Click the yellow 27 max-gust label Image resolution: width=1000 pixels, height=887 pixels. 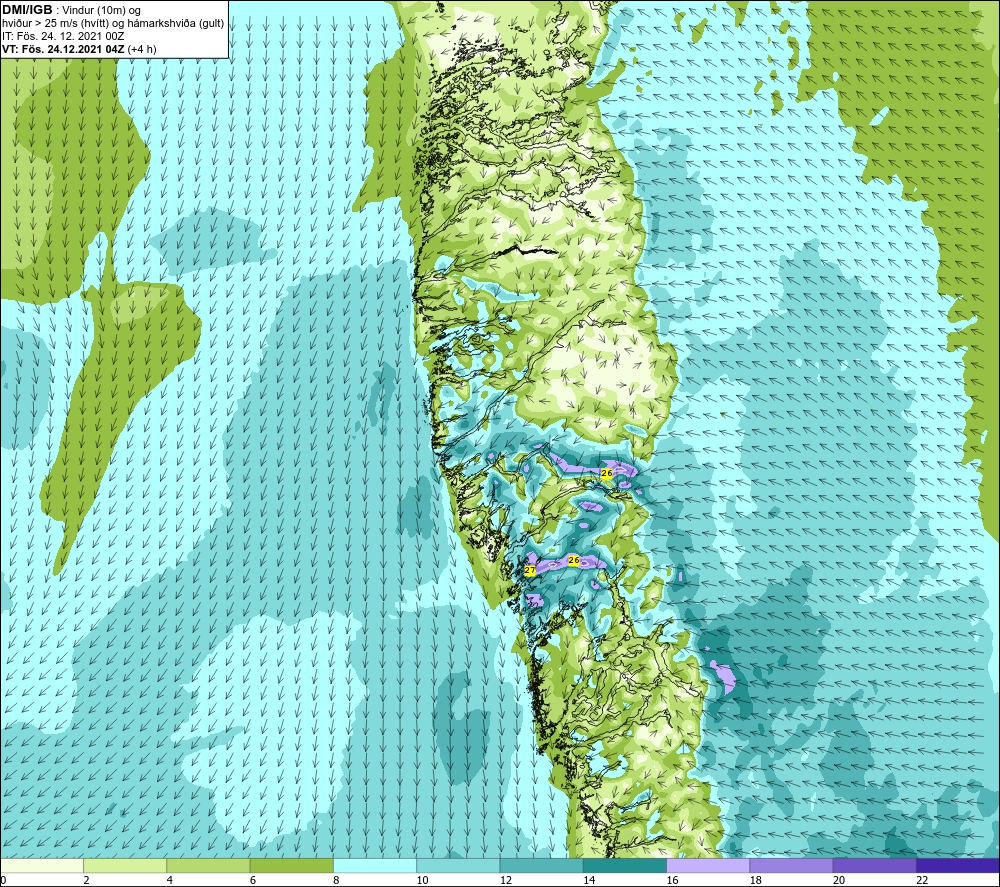(x=529, y=570)
